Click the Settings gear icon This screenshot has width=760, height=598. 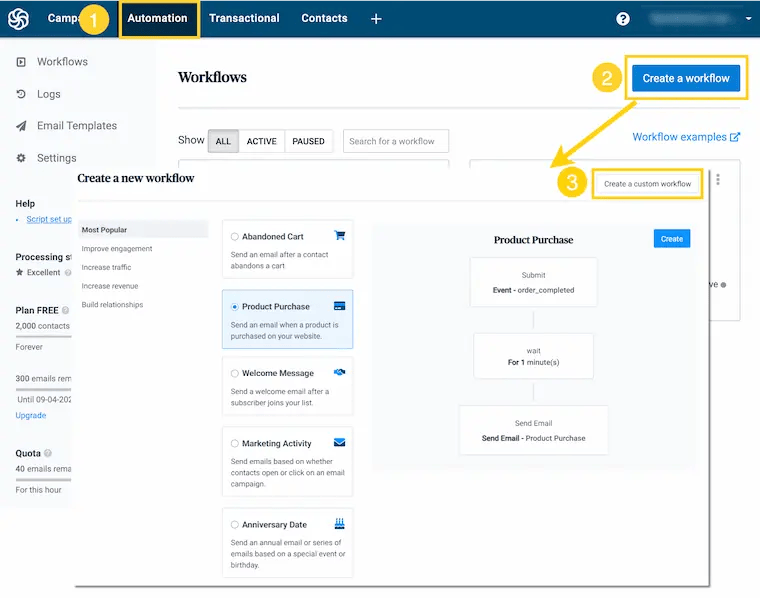point(21,158)
